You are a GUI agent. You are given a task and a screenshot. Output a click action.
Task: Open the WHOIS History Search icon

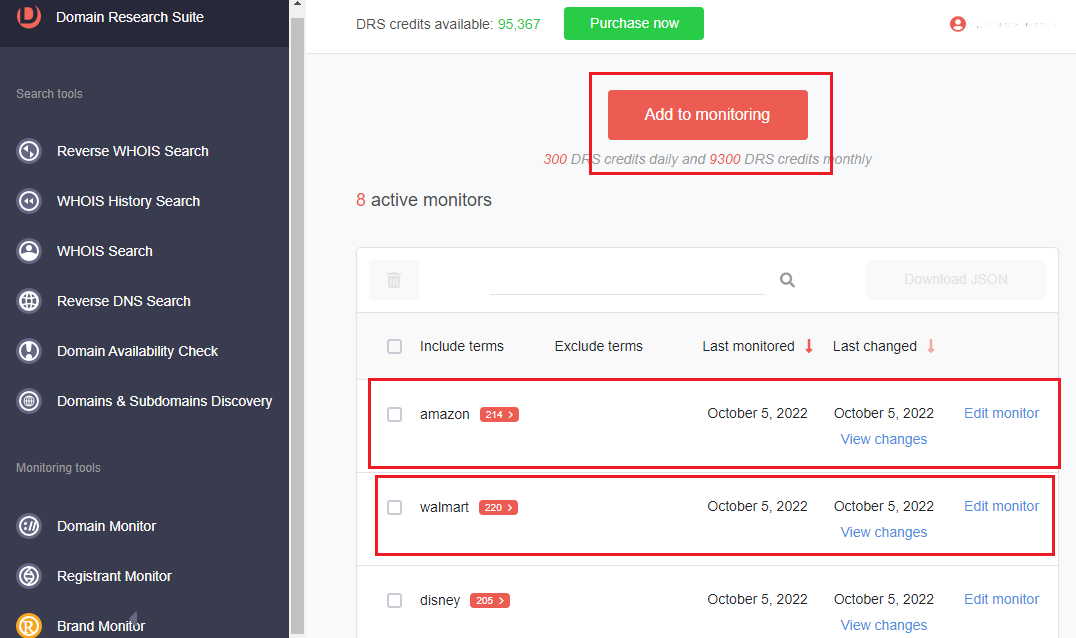[29, 201]
